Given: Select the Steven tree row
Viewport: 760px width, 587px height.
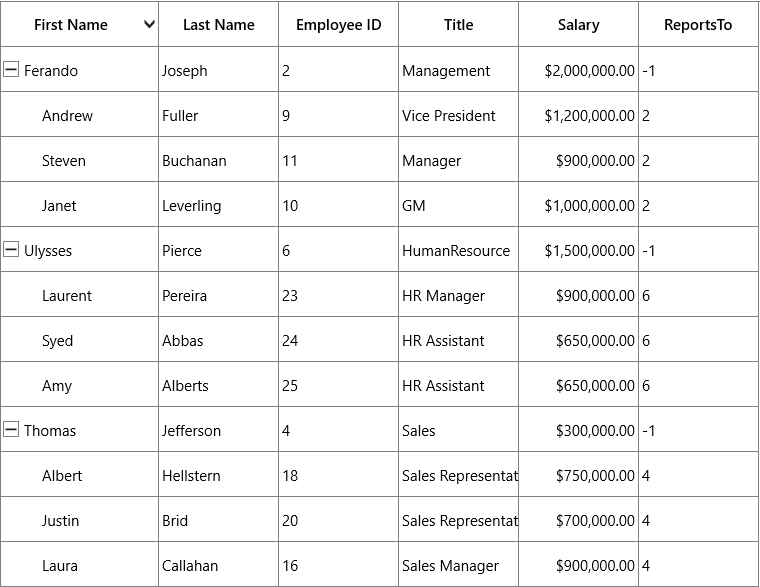Looking at the screenshot, I should click(379, 160).
